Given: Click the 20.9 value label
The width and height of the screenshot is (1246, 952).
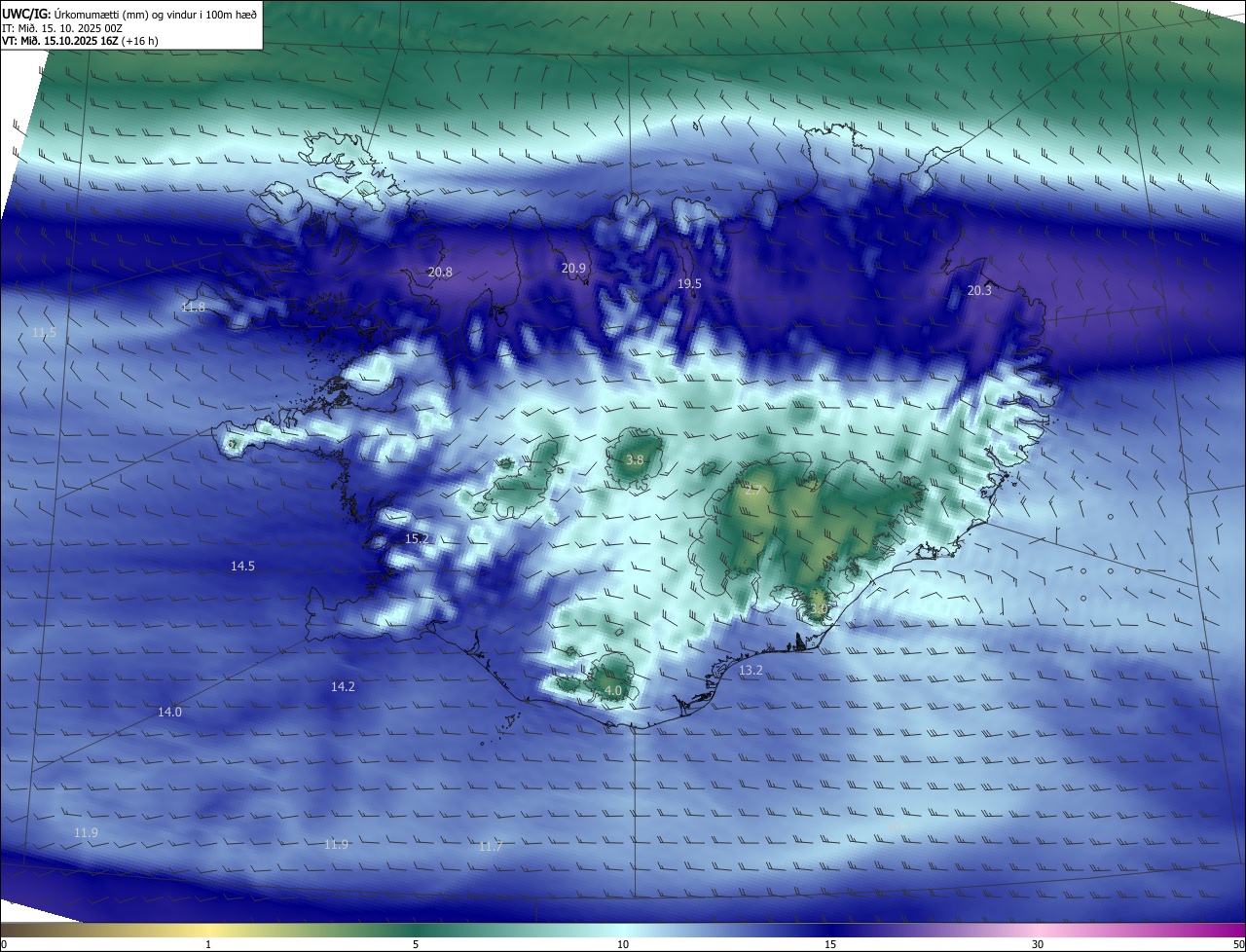Looking at the screenshot, I should coord(574,269).
